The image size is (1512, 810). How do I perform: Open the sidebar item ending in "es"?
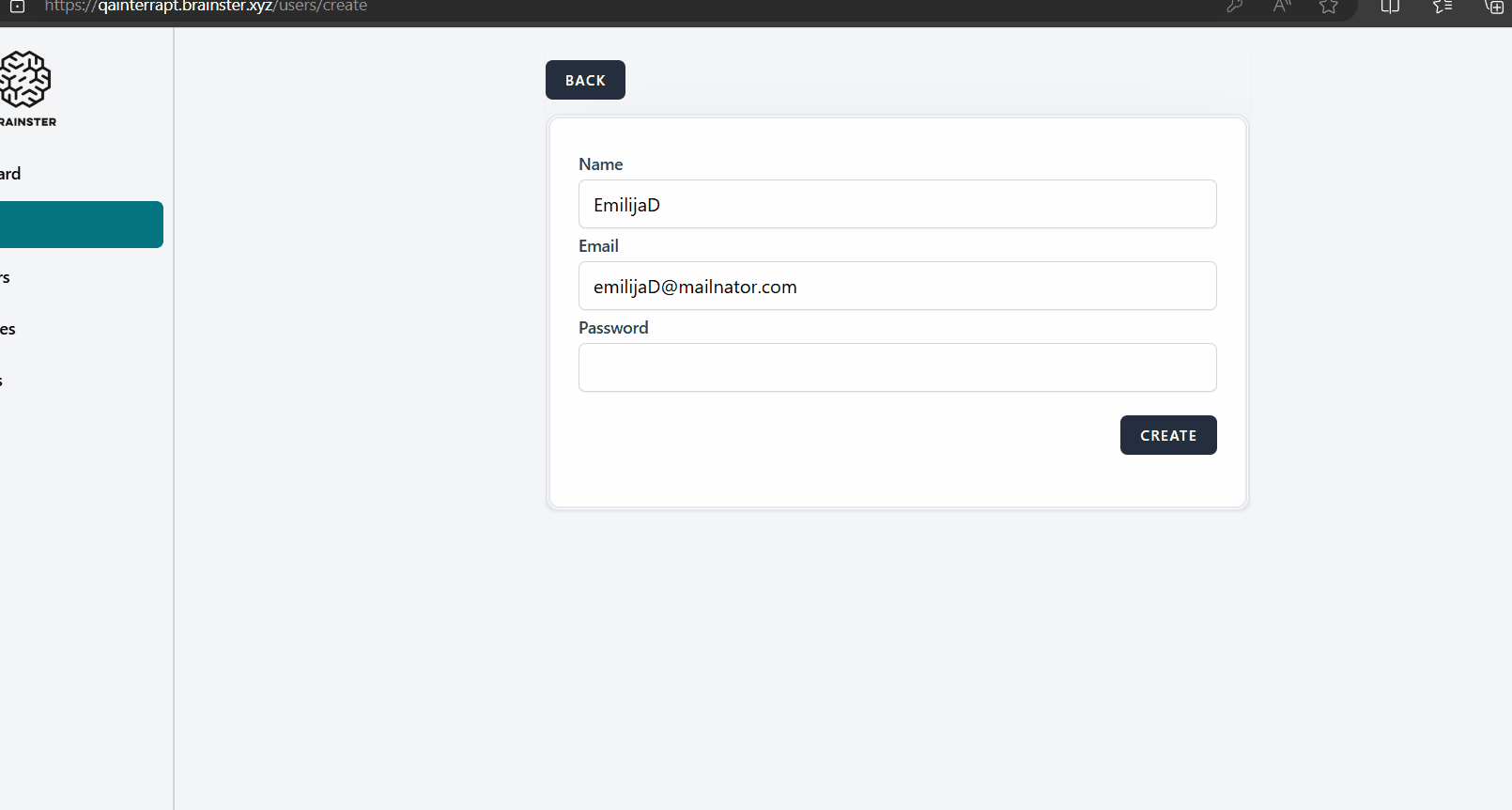[8, 329]
